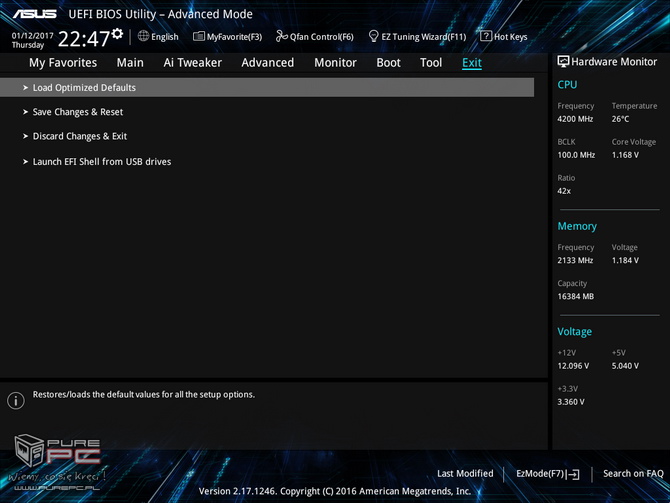Viewport: 670px width, 503px height.
Task: Open the Tool tab
Action: click(x=431, y=63)
